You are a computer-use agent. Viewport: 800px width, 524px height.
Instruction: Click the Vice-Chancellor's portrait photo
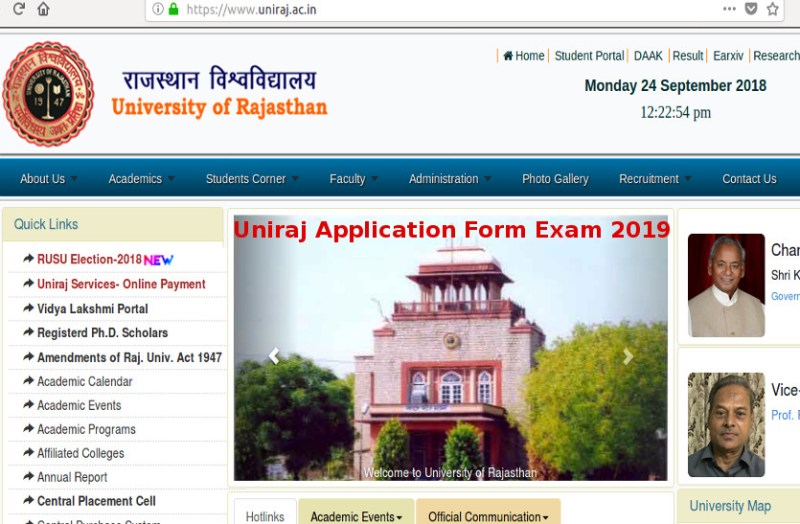pyautogui.click(x=726, y=425)
